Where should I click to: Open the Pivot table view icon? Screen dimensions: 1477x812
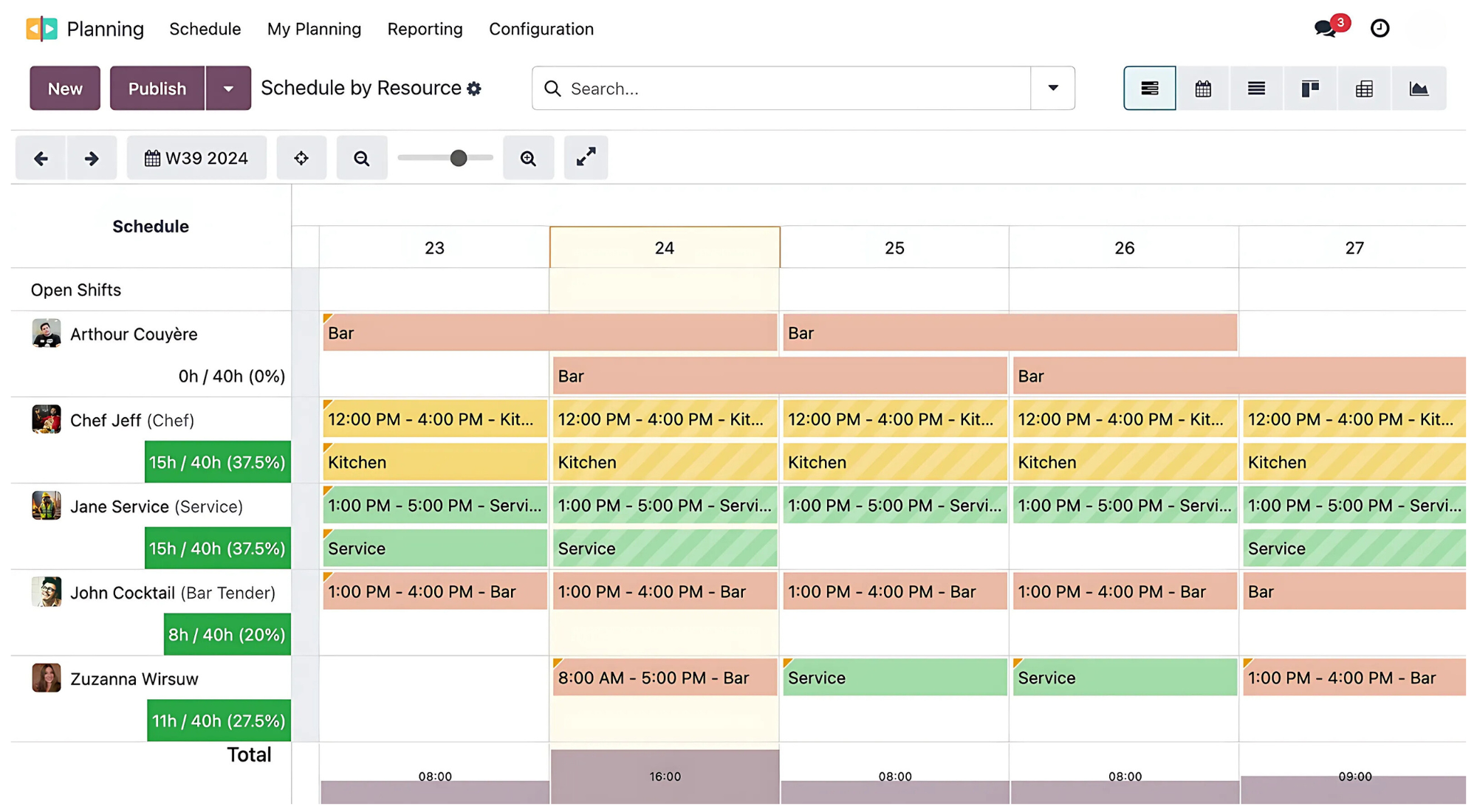coord(1364,89)
